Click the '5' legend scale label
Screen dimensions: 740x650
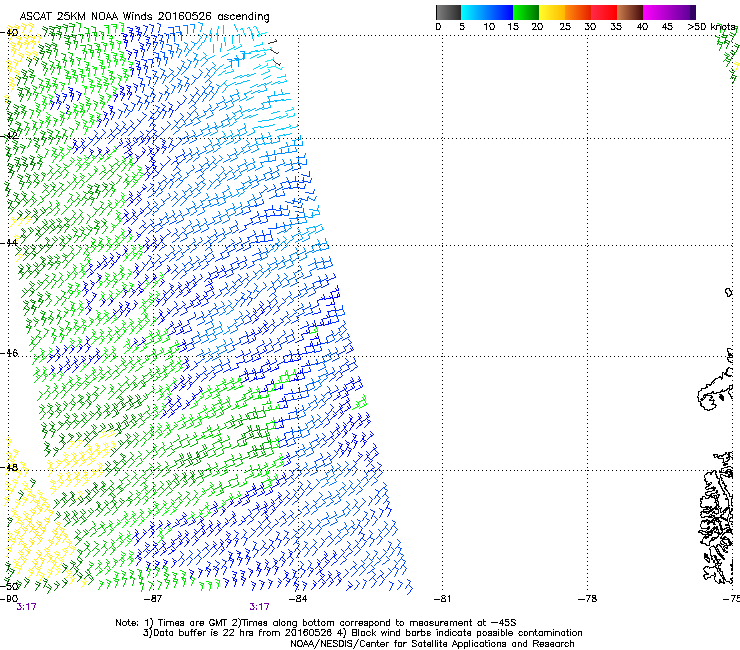point(462,27)
